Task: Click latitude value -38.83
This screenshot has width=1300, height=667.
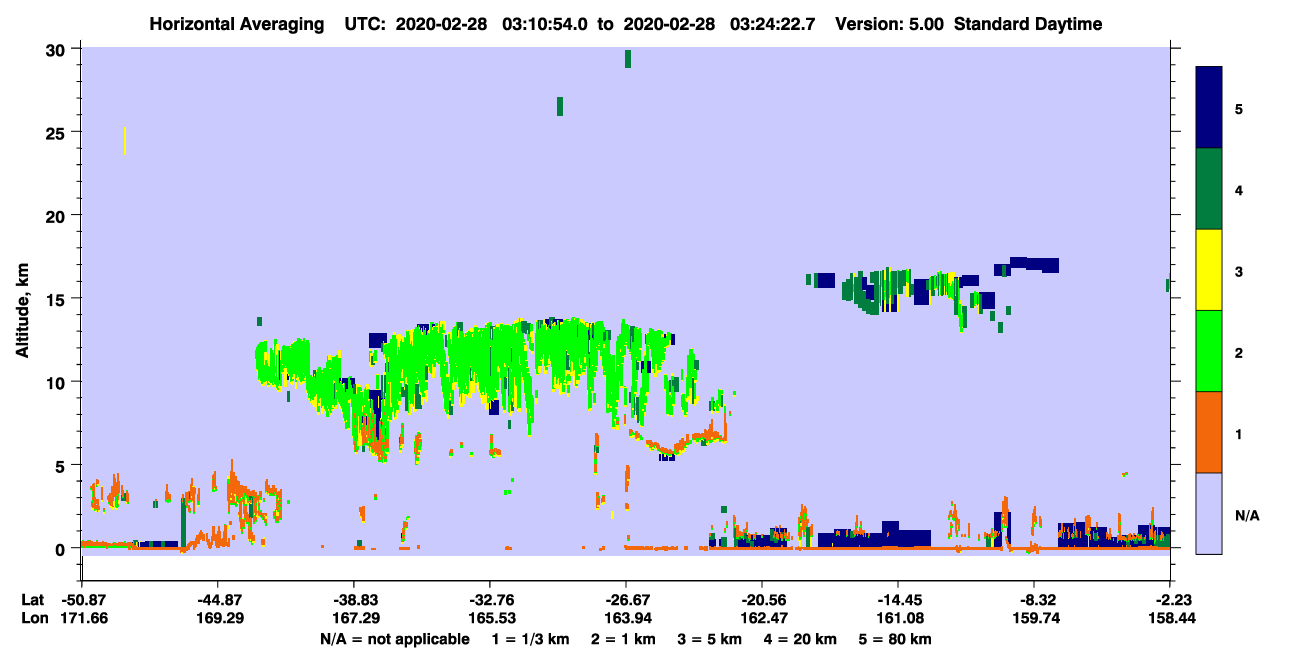Action: pos(353,600)
